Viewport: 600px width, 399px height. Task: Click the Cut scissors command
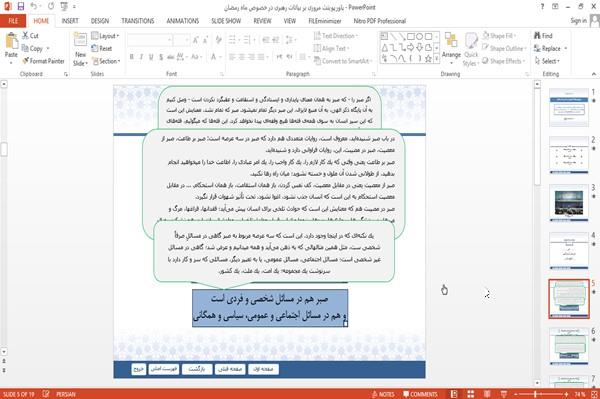[x=30, y=36]
